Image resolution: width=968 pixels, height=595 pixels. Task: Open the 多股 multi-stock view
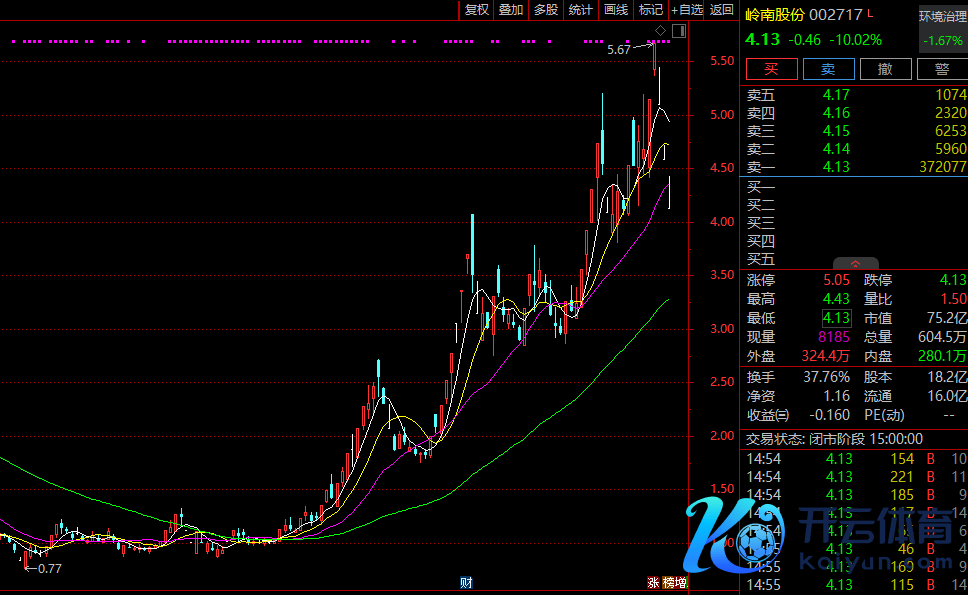545,10
